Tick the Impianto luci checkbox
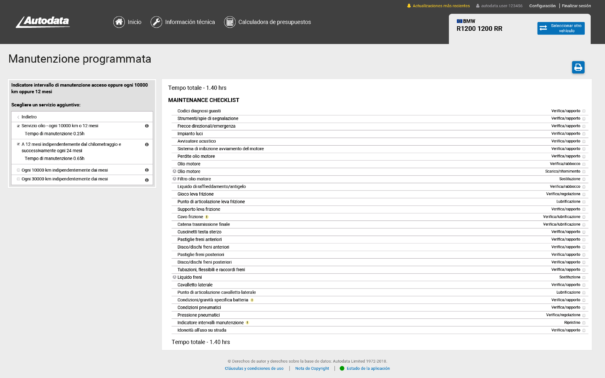Image resolution: width=605 pixels, height=378 pixels. click(584, 134)
